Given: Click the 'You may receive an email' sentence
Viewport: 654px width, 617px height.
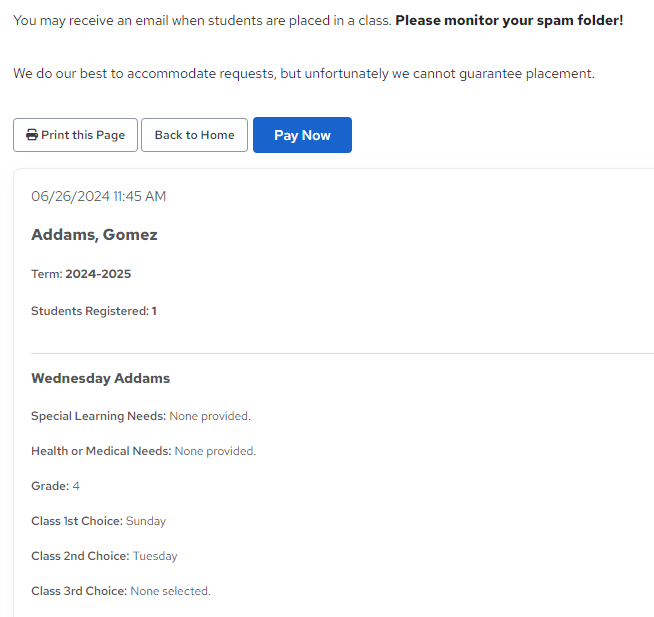Looking at the screenshot, I should click(202, 21).
